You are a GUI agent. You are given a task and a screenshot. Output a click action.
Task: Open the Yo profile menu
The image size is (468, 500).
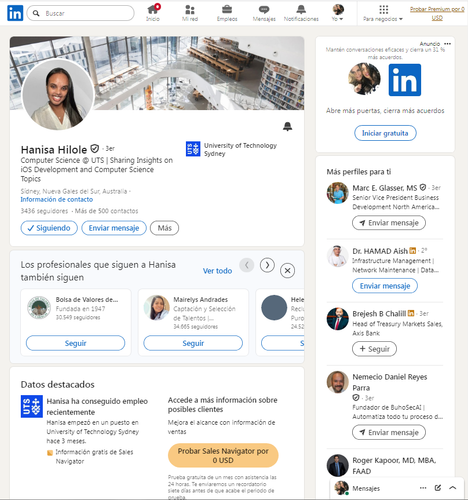coord(338,13)
